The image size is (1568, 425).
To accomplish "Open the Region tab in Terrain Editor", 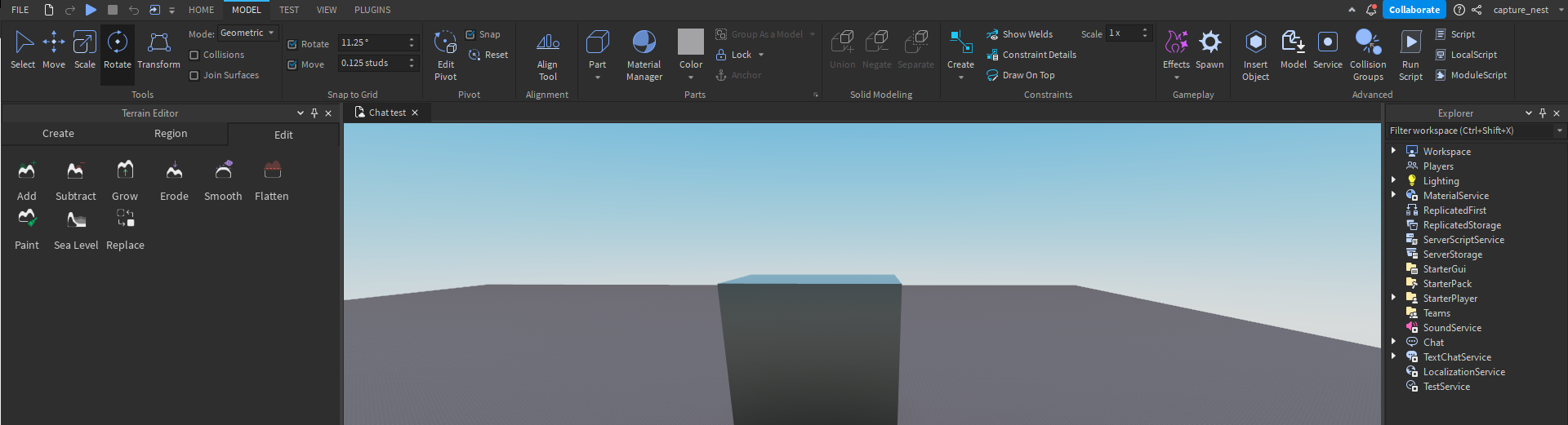I will click(x=171, y=134).
